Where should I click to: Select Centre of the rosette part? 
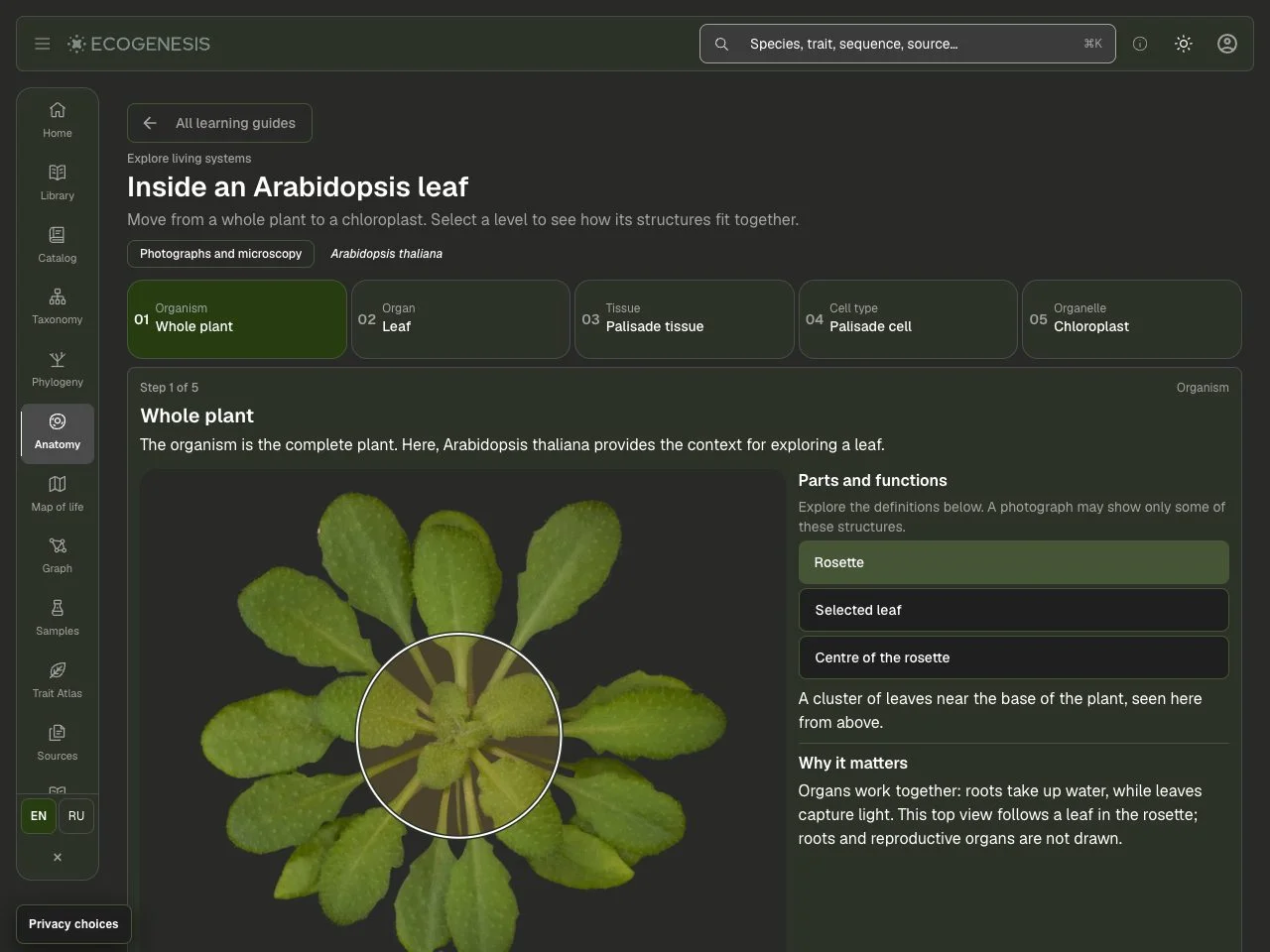[x=1014, y=657]
